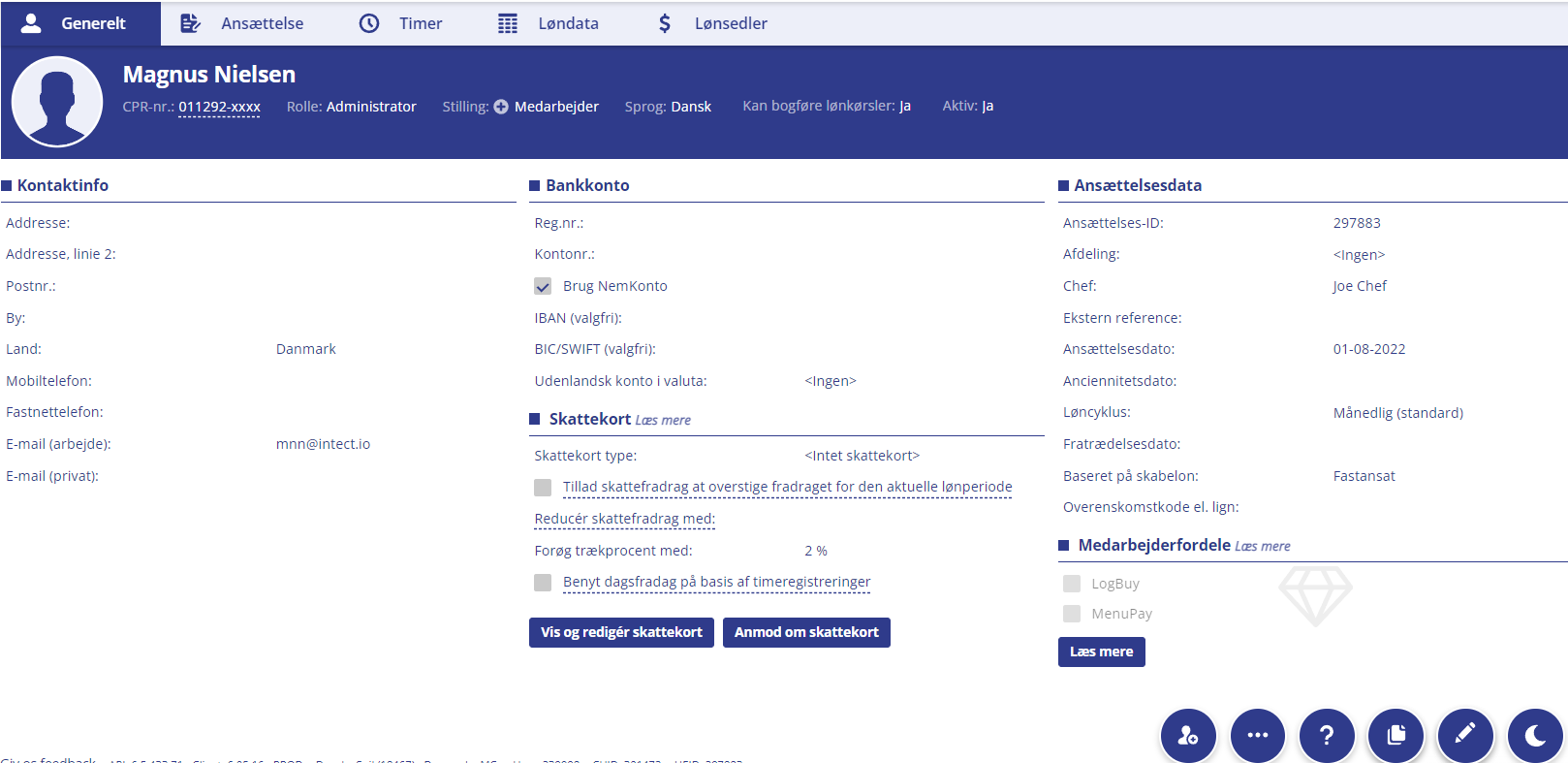Toggle the Brug NemKonto checkbox
Viewport: 1568px width, 763px height.
click(543, 286)
